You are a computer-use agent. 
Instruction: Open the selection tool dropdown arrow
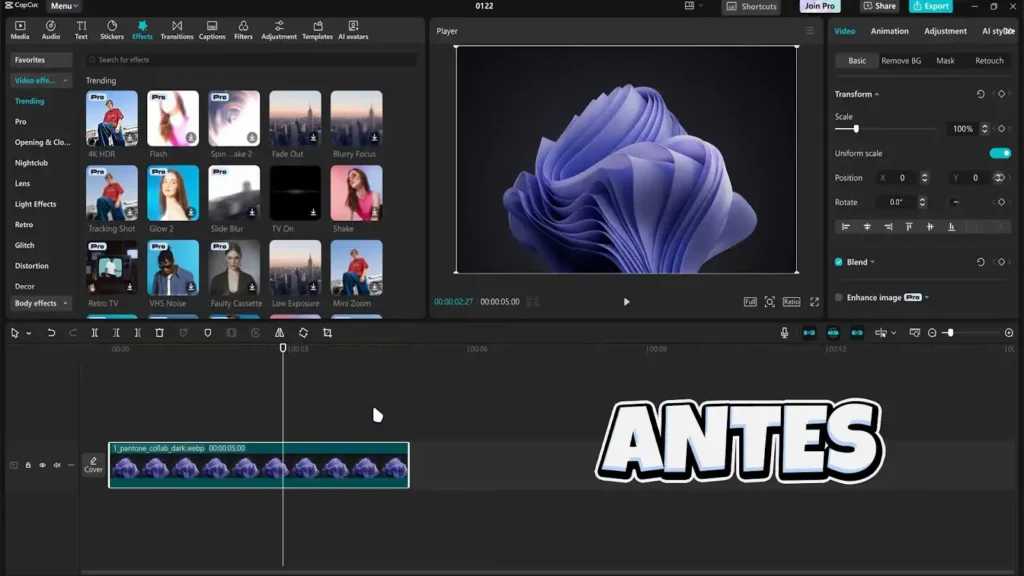(28, 333)
